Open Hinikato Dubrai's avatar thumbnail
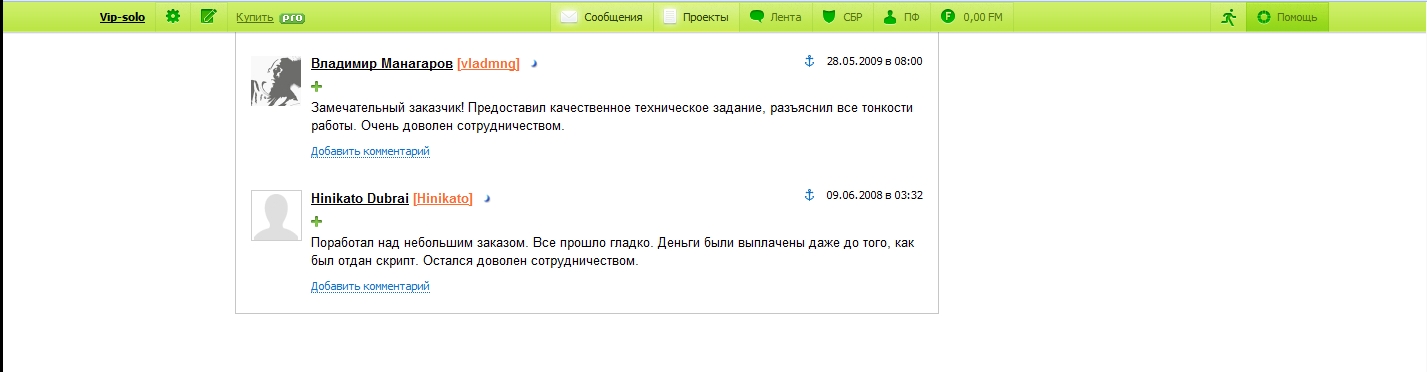Screen dimensions: 1427x372 coord(276,216)
